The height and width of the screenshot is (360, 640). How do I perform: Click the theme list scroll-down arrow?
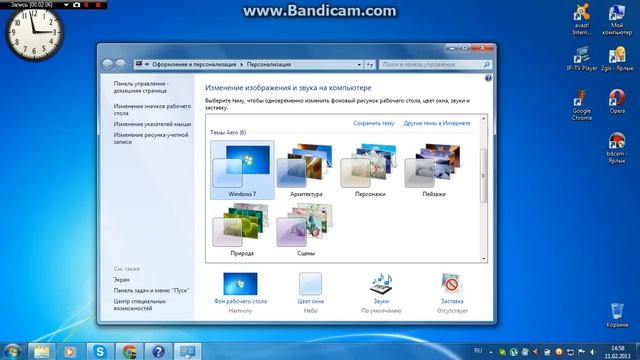484,258
